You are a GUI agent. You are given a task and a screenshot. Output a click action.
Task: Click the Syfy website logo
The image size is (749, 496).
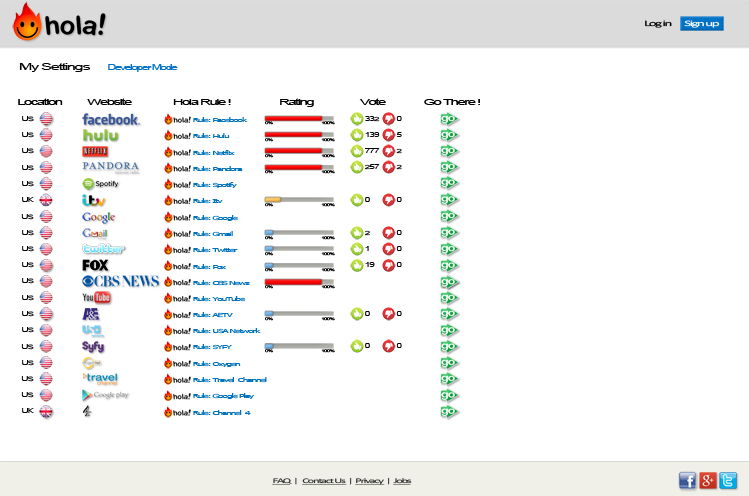point(93,346)
